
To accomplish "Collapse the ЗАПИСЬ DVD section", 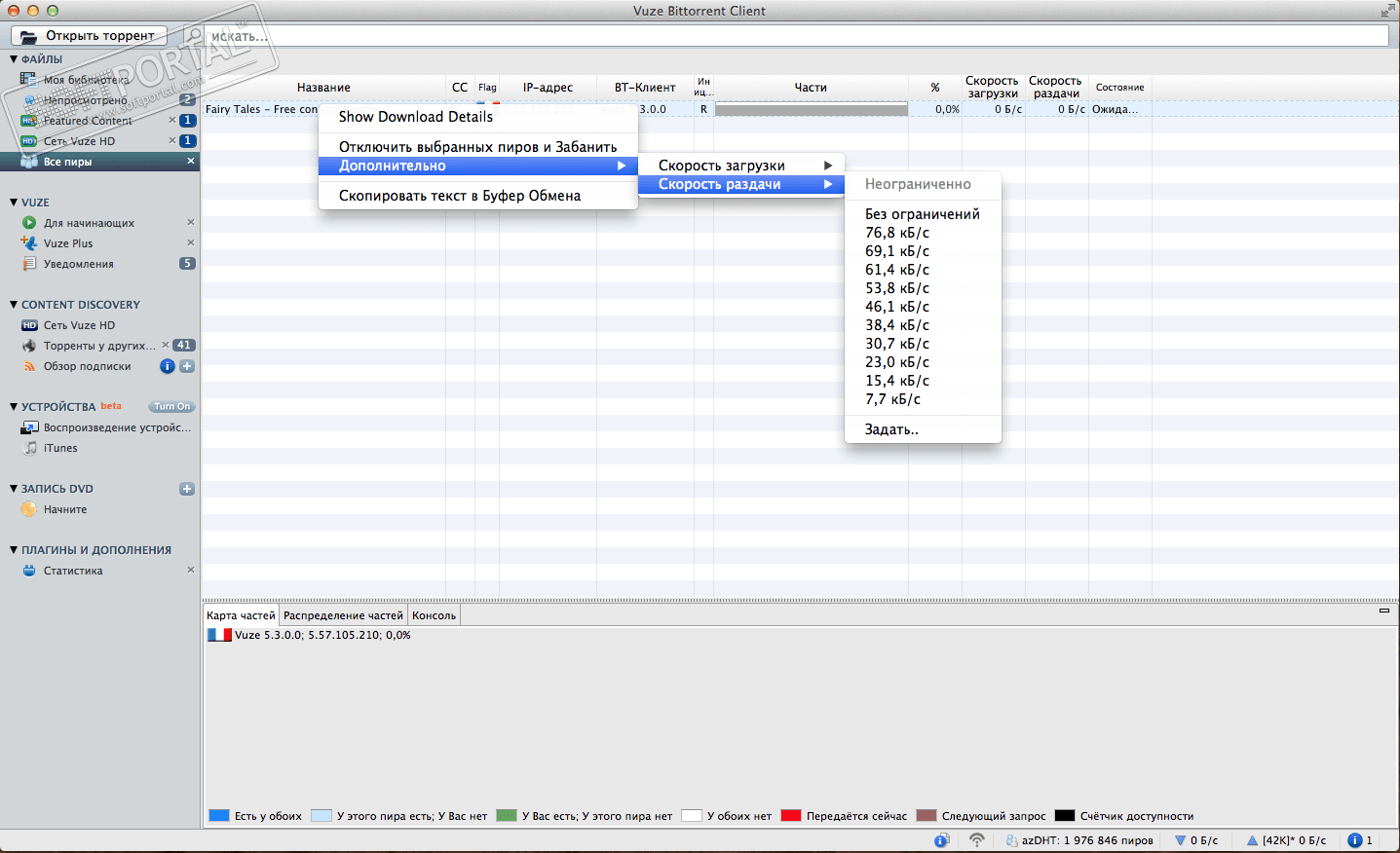I will point(14,489).
